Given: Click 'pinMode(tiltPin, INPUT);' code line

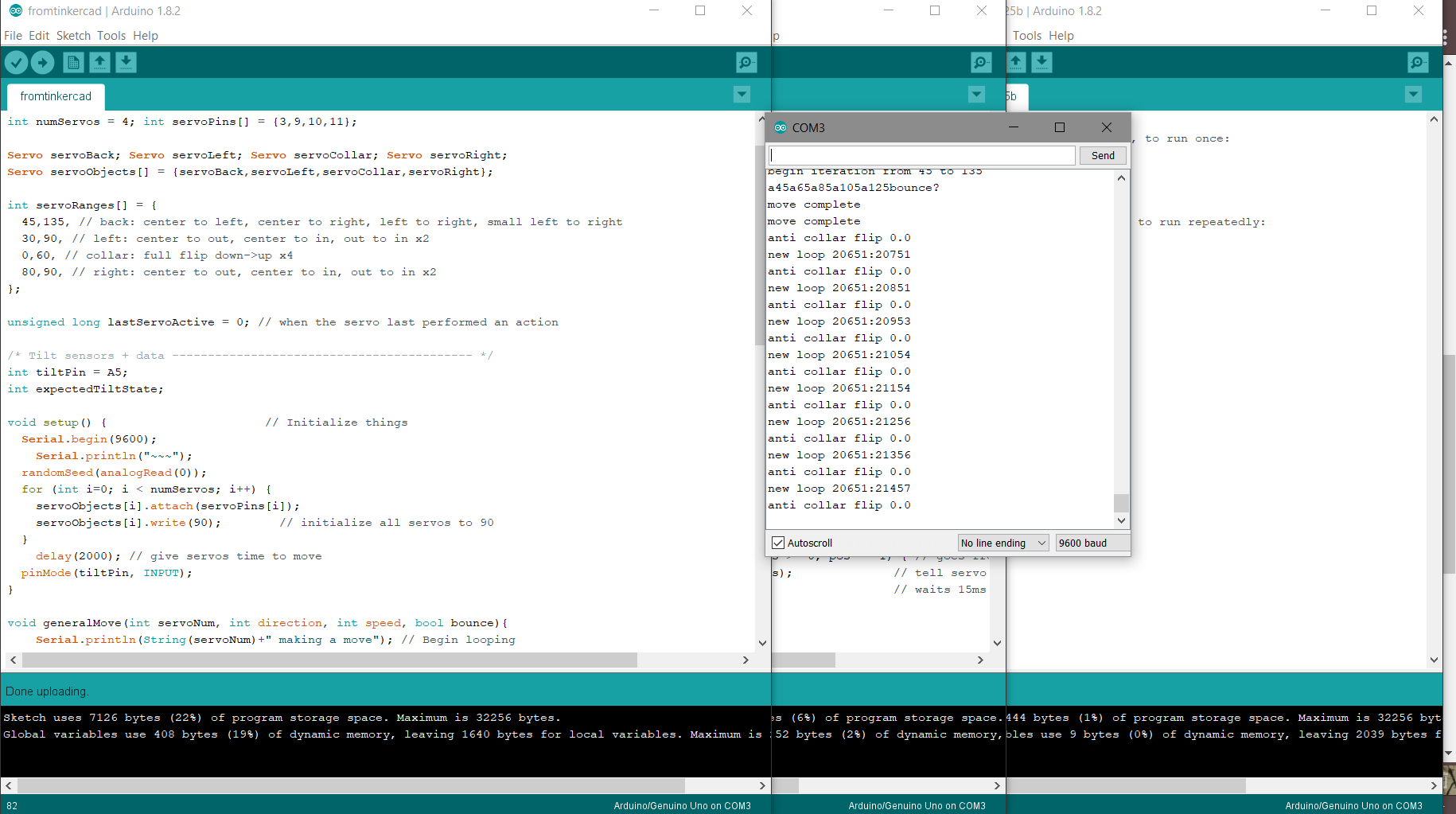Looking at the screenshot, I should [x=107, y=573].
